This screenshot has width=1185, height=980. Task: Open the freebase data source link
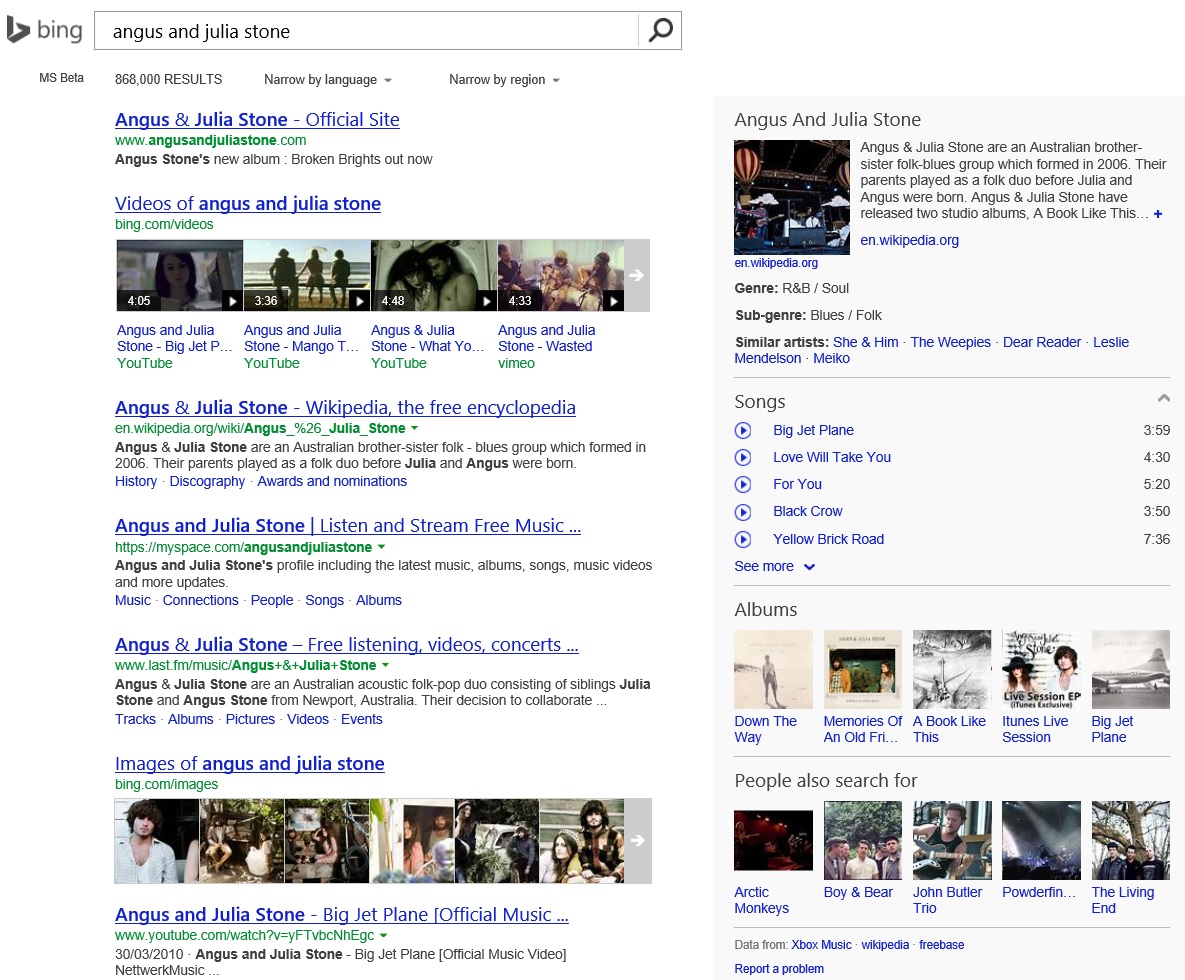pos(941,944)
